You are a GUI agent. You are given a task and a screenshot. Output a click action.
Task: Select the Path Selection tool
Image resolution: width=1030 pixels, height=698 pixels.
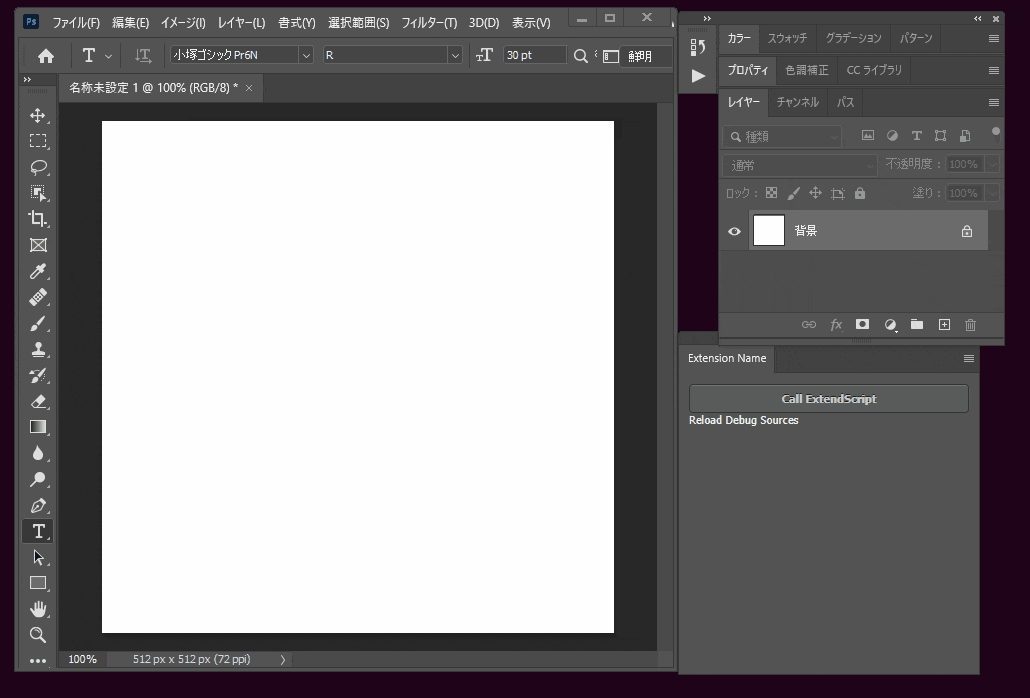[38, 557]
